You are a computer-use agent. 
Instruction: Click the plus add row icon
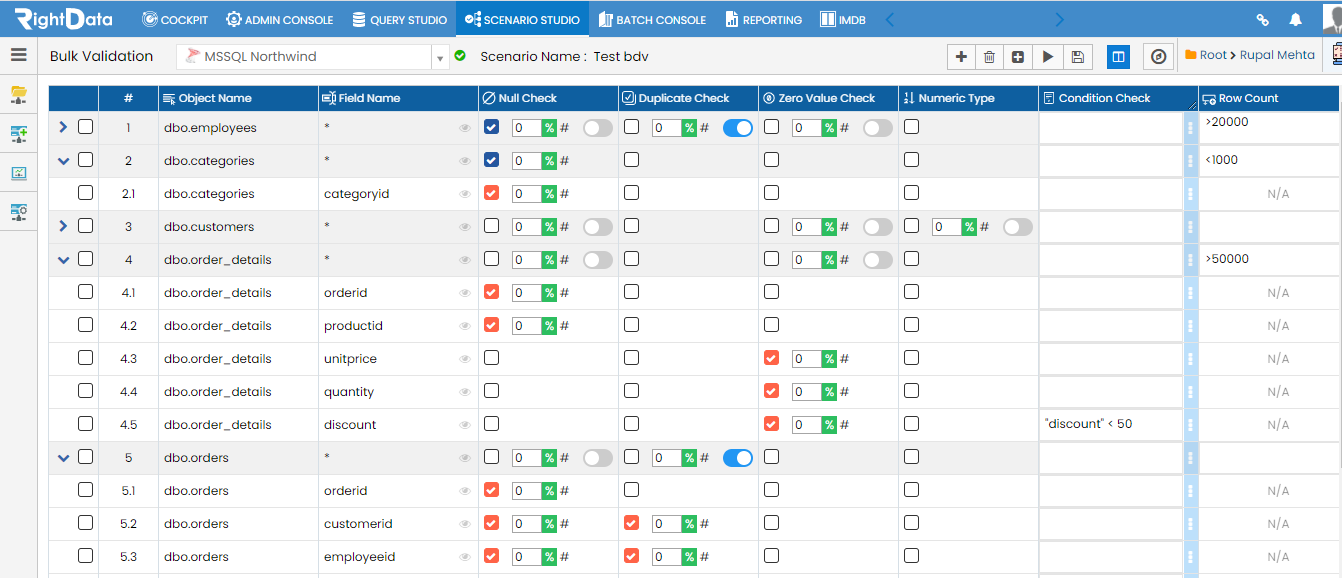pyautogui.click(x=961, y=57)
